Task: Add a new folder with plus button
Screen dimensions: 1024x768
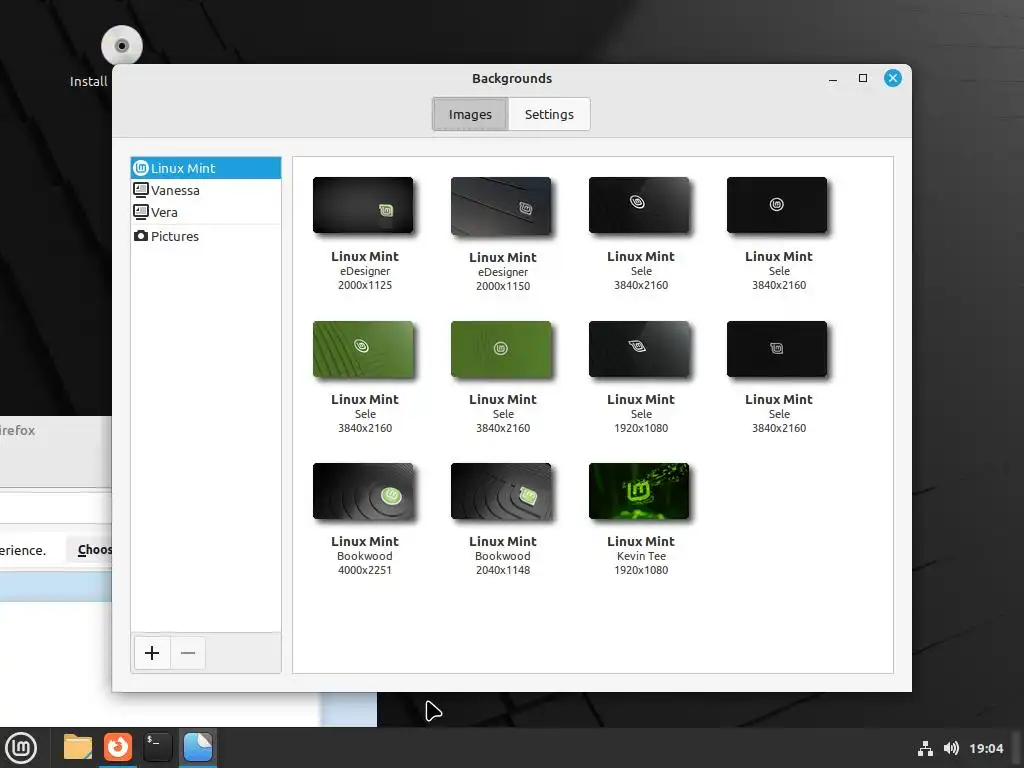Action: (152, 653)
